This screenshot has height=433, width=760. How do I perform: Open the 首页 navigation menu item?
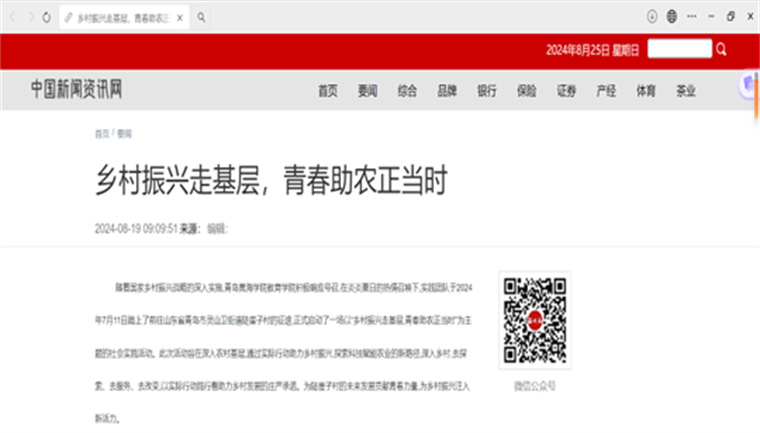(328, 91)
